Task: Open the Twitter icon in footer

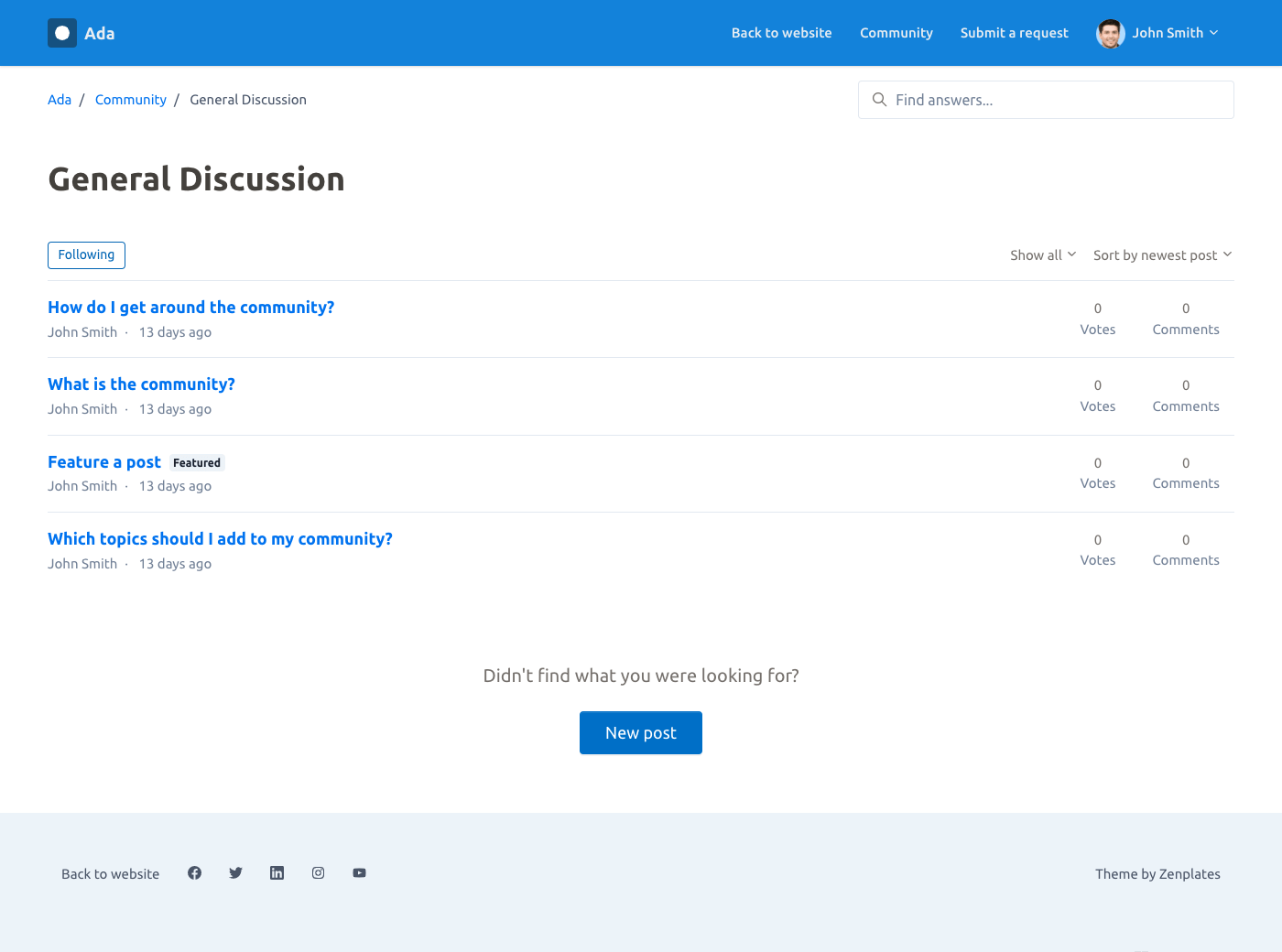Action: (235, 873)
